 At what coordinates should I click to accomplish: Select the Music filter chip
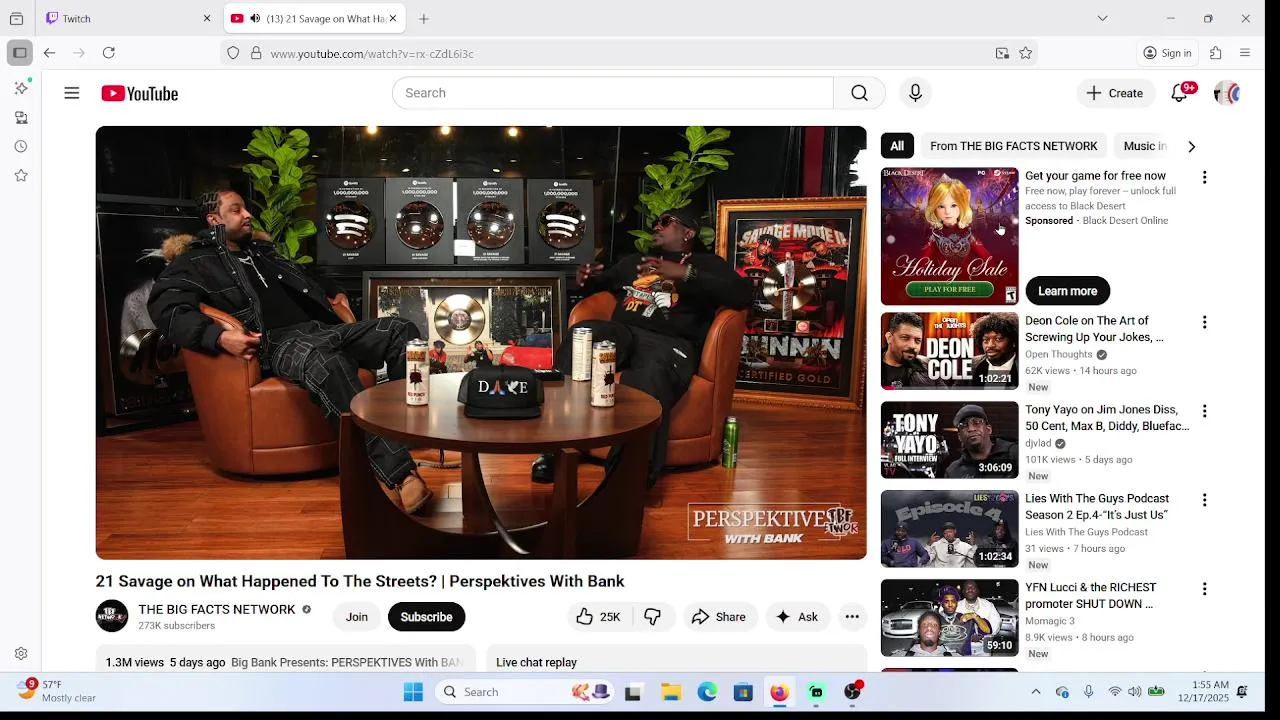pos(1143,146)
